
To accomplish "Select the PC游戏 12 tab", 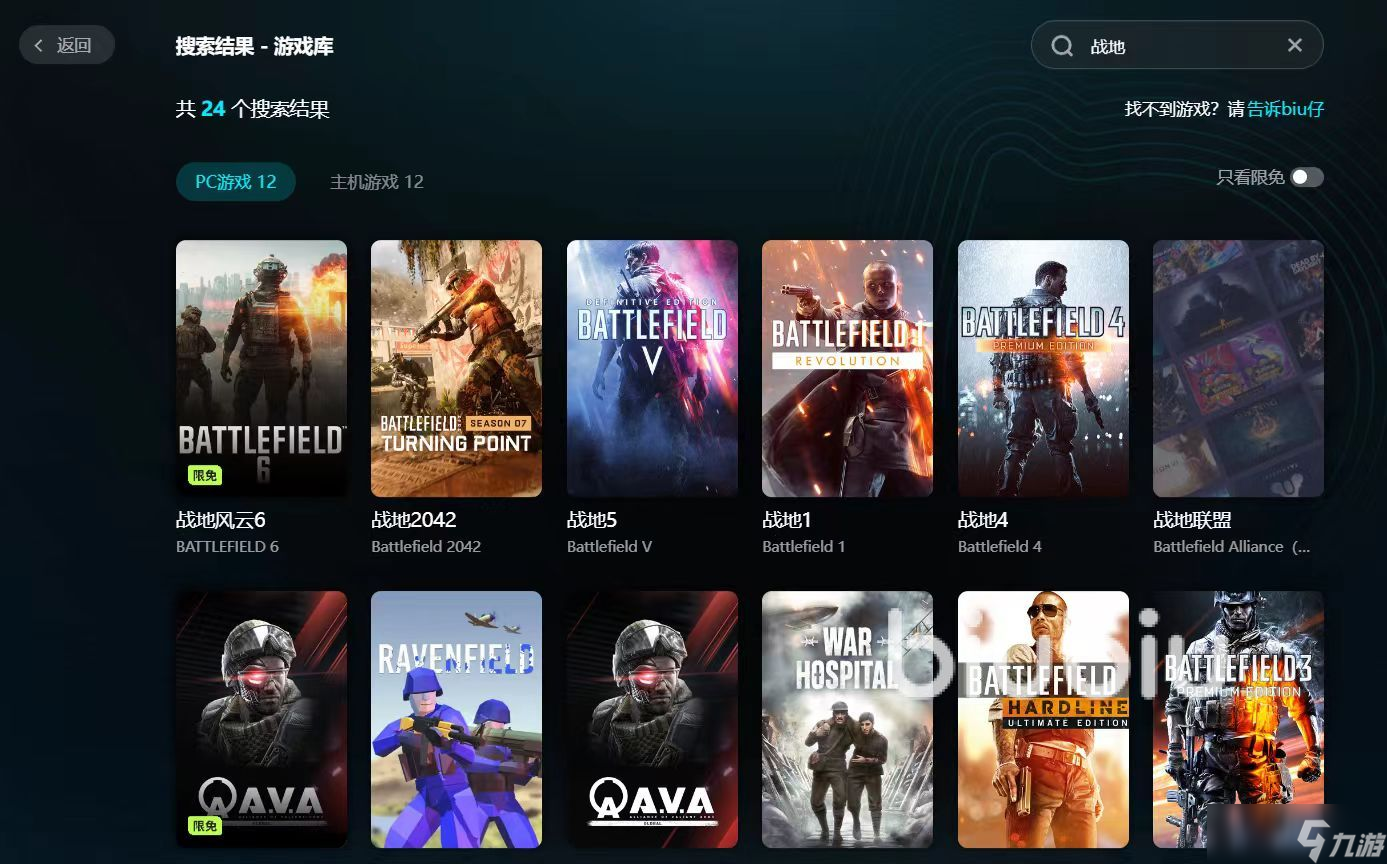I will coord(236,182).
